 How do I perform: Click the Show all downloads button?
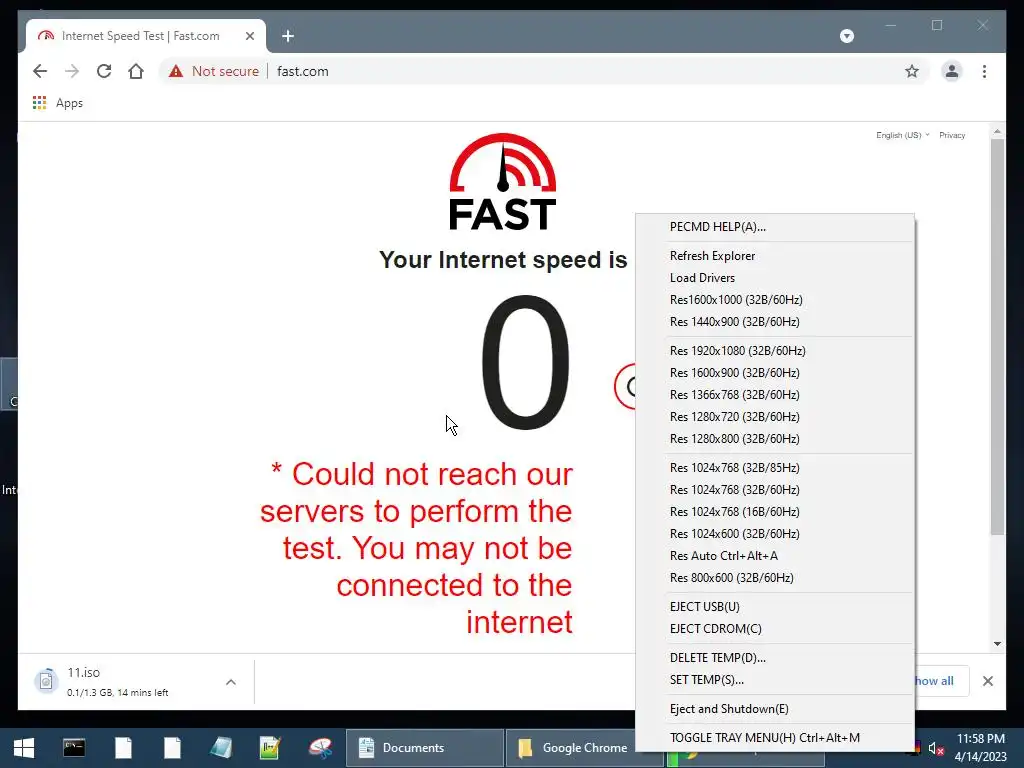[x=940, y=681]
